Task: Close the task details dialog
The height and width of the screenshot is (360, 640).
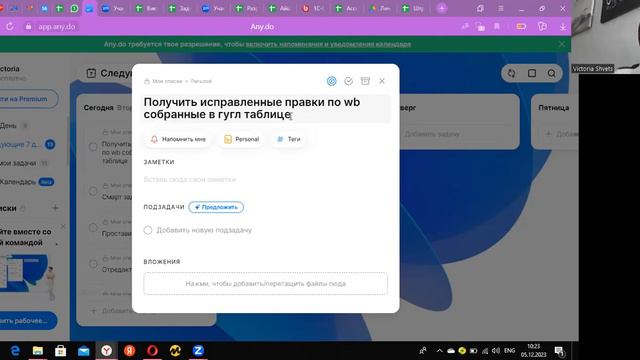Action: point(382,81)
